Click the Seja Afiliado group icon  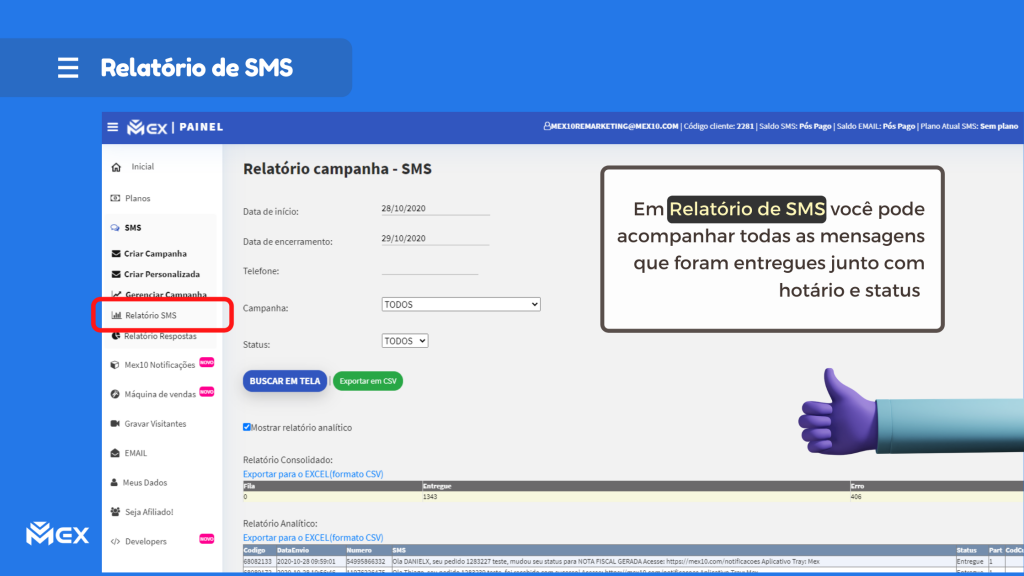pyautogui.click(x=116, y=511)
